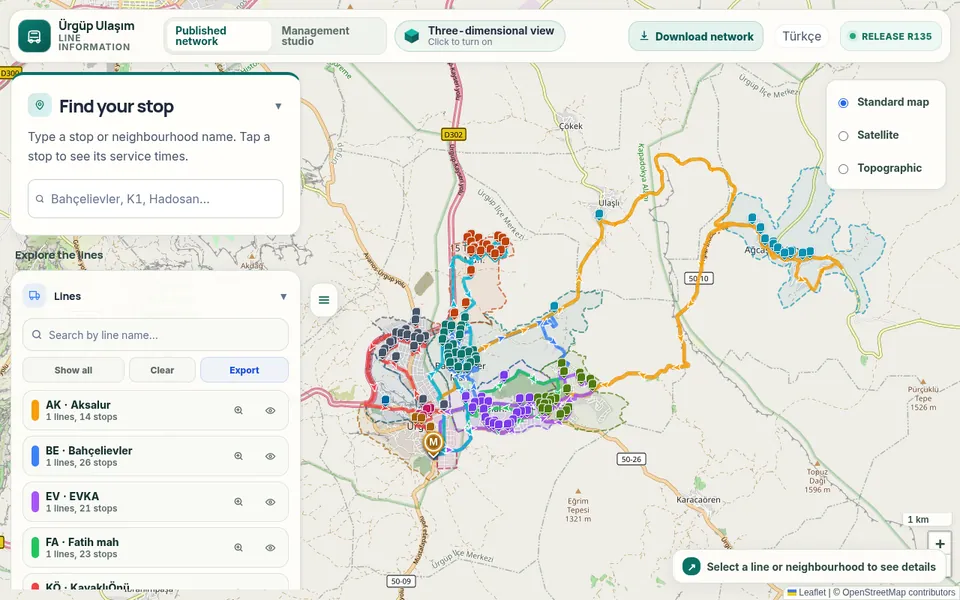Click the M terminal marker on map
This screenshot has width=960, height=600.
433,443
